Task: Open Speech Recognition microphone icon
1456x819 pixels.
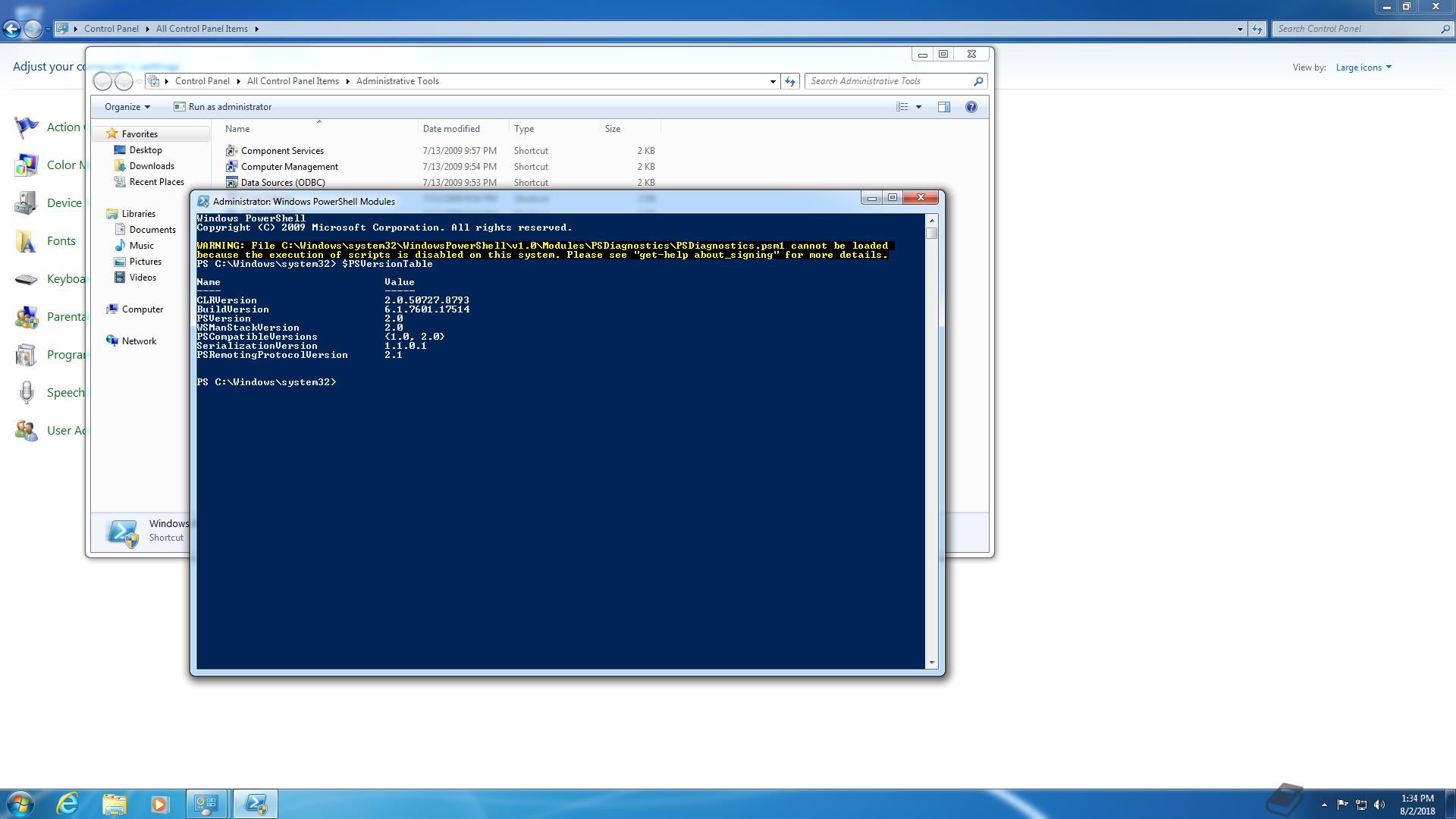Action: coord(26,393)
